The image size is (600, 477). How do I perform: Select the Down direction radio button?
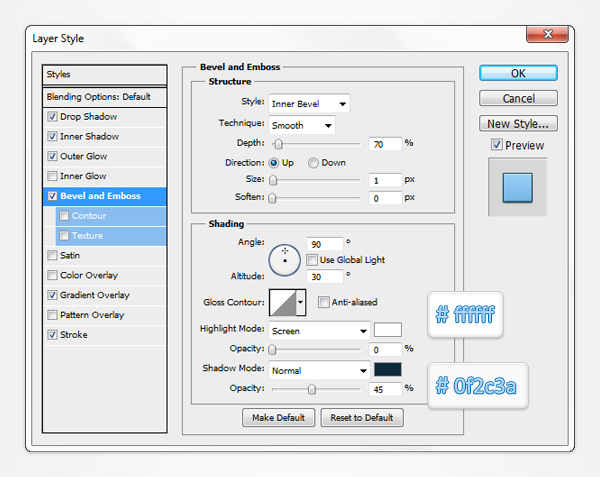(x=314, y=163)
